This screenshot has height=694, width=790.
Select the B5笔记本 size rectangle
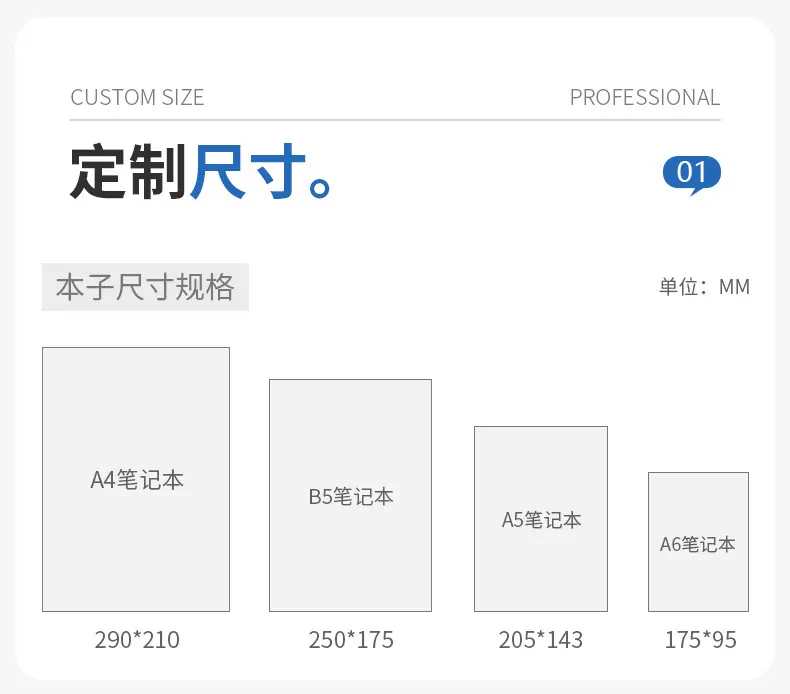pyautogui.click(x=351, y=495)
